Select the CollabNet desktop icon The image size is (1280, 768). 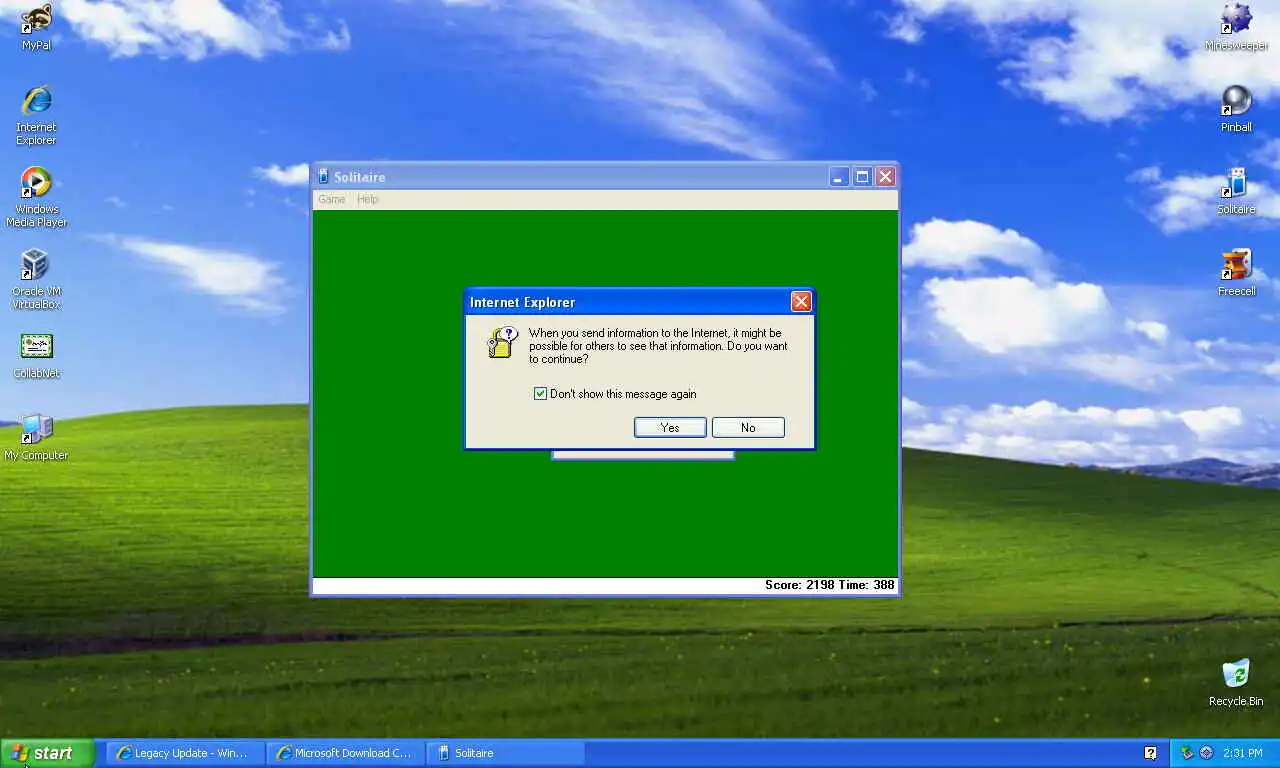(37, 355)
